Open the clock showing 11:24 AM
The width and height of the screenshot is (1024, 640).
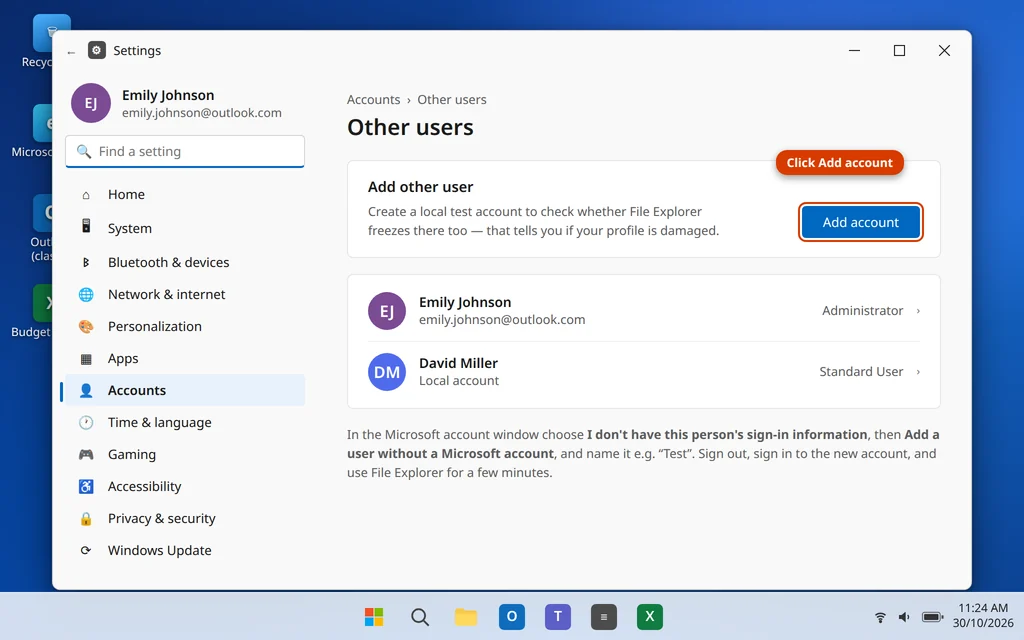tap(983, 616)
